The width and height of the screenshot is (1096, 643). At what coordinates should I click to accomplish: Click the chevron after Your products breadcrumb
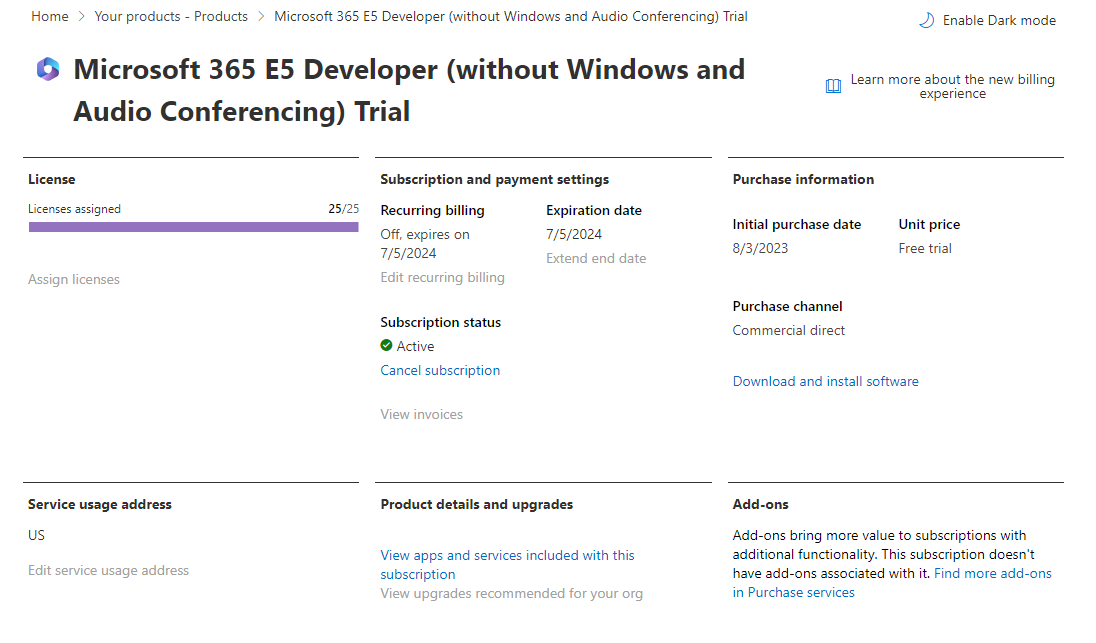coord(261,16)
